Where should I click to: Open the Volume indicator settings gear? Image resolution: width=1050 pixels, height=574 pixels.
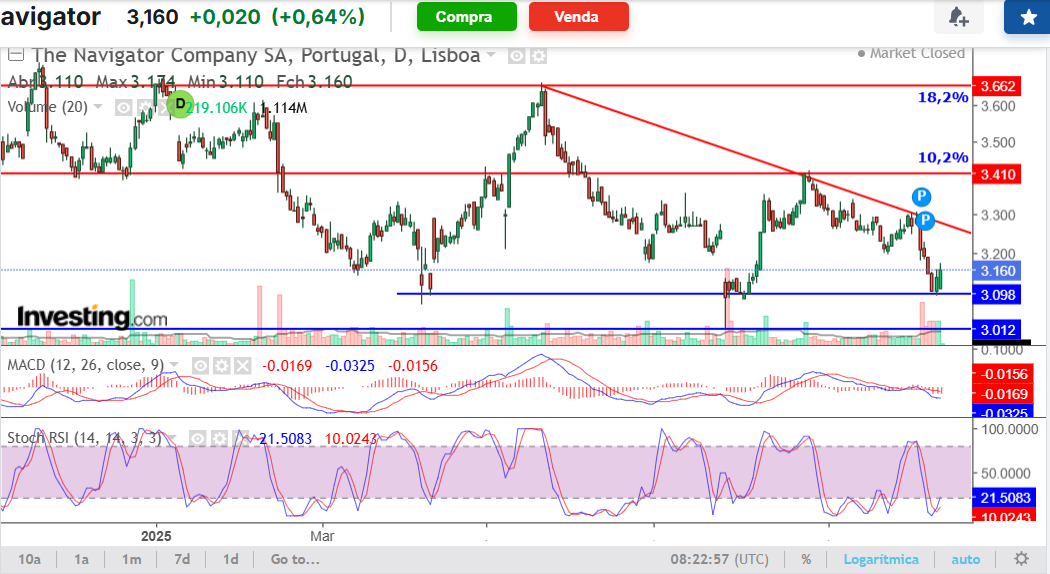[144, 107]
